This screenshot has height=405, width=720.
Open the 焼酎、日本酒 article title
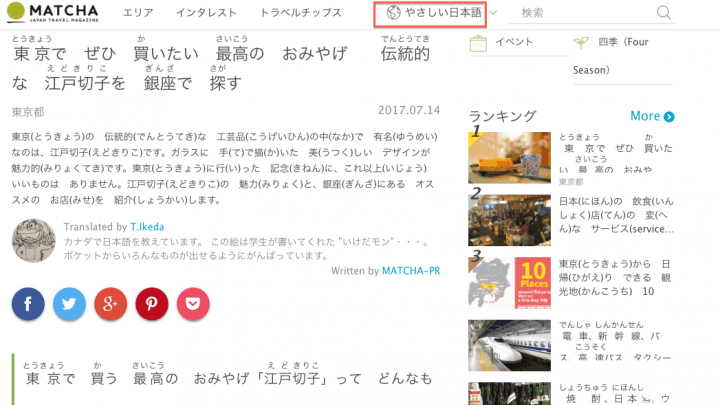615,394
